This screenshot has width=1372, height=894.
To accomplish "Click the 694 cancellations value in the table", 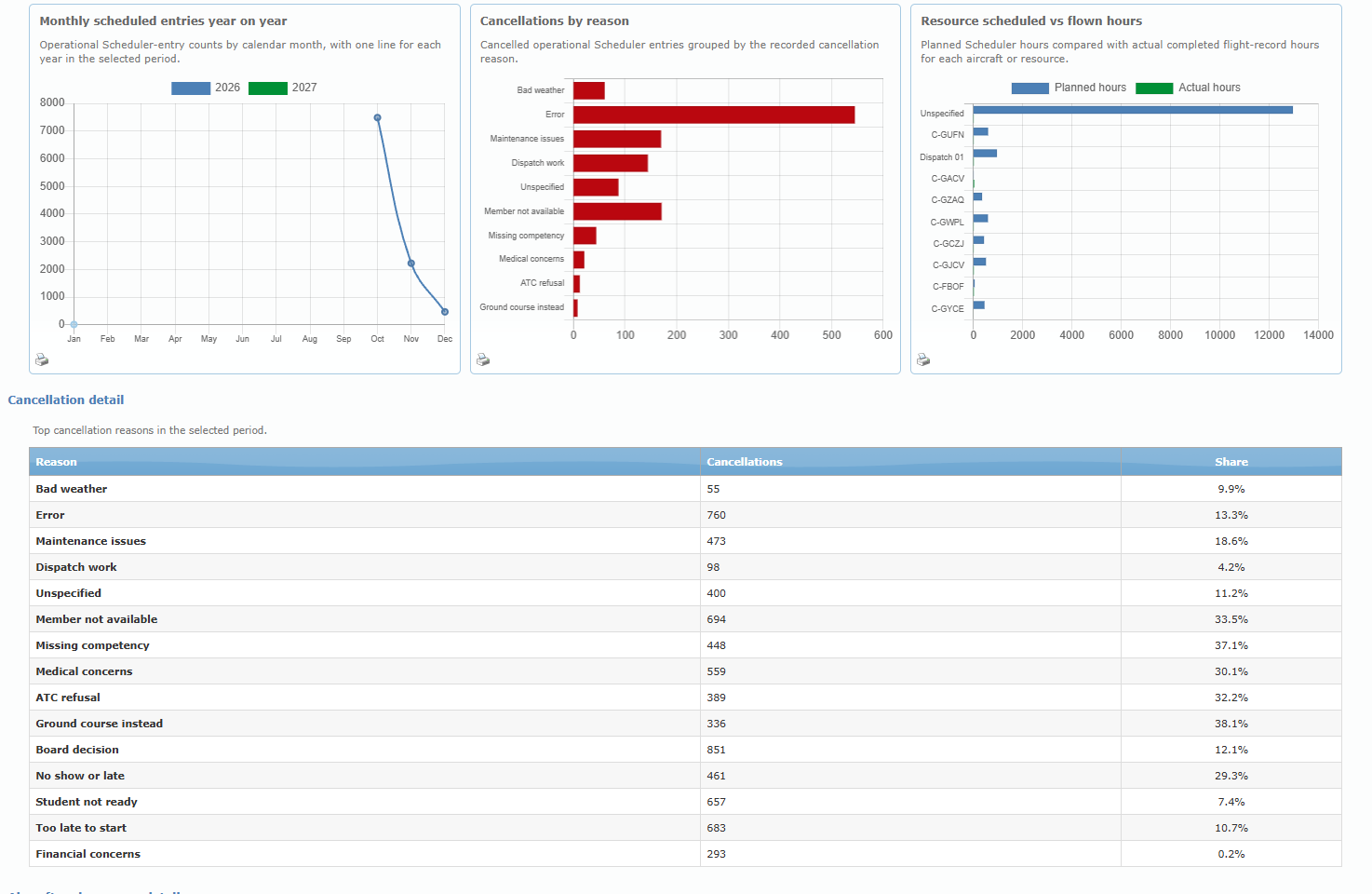I will click(x=717, y=619).
